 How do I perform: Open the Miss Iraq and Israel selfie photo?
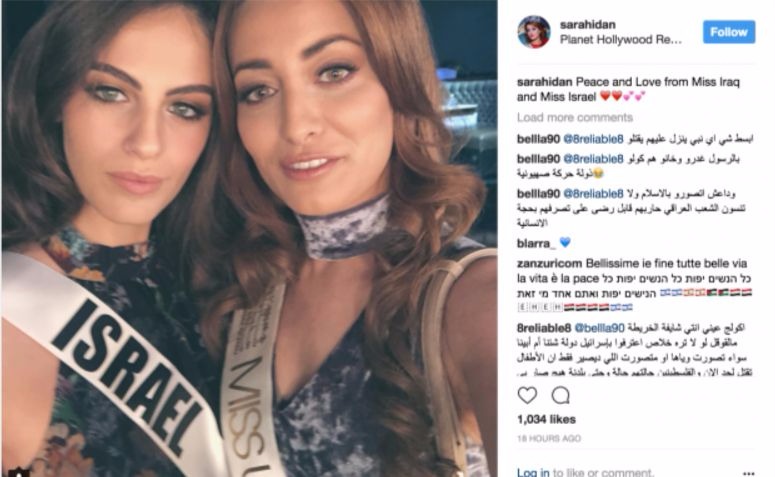point(250,238)
